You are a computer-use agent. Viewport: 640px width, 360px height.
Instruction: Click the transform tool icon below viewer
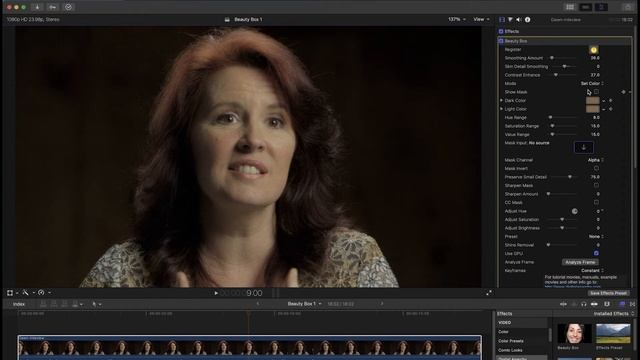tap(10, 293)
